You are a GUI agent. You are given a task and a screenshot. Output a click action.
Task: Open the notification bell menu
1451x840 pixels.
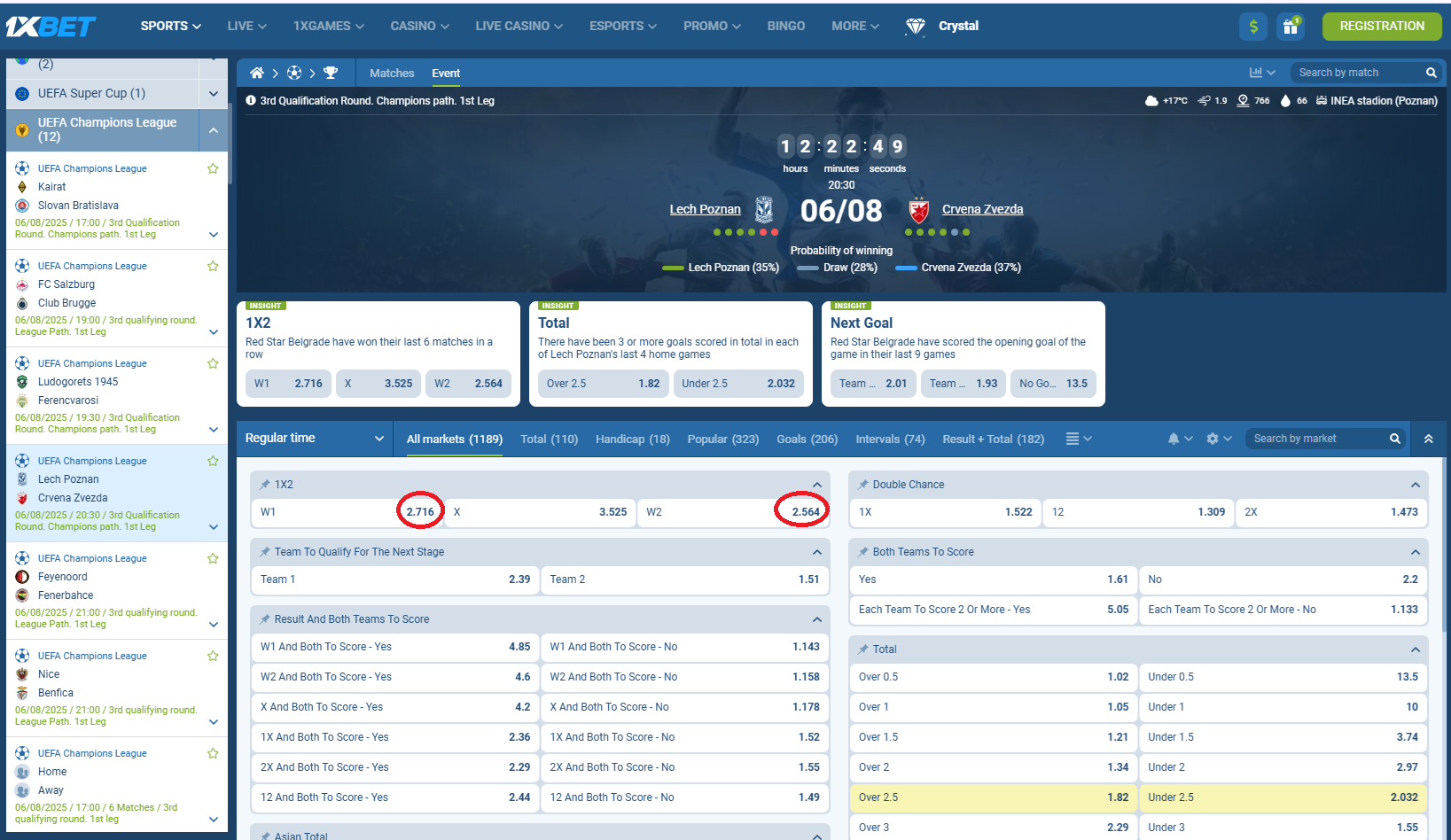point(1180,439)
